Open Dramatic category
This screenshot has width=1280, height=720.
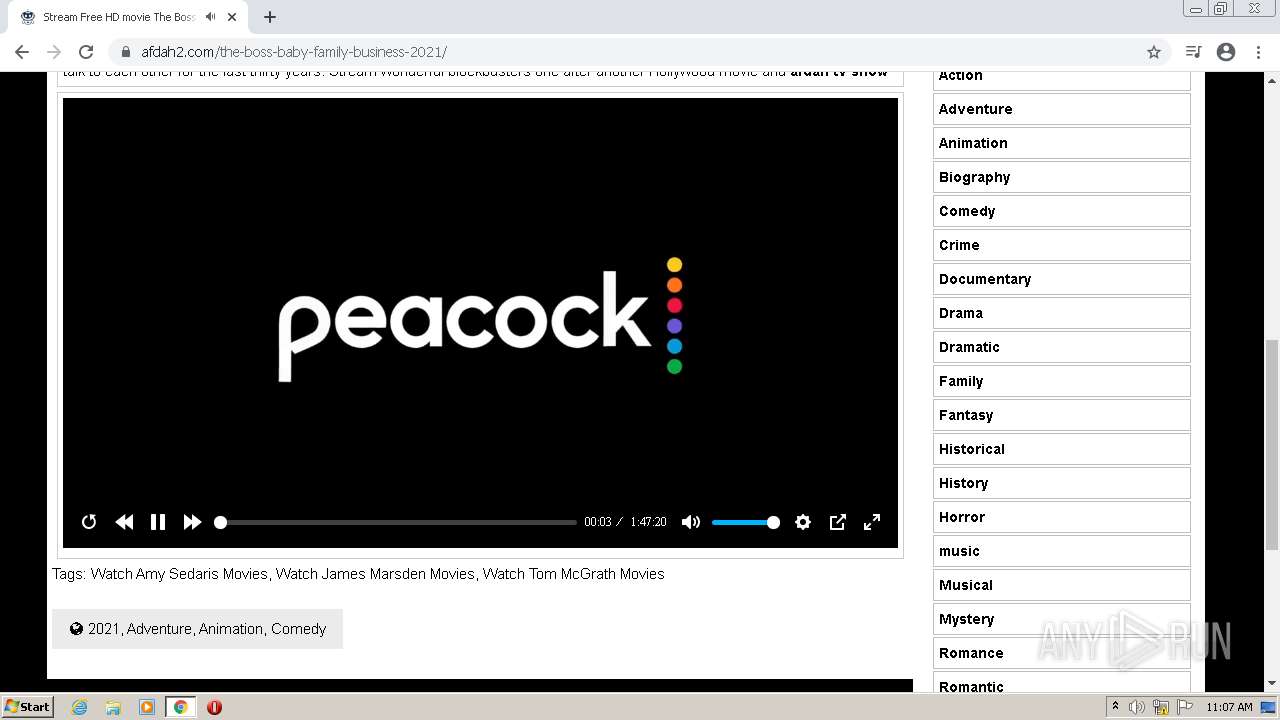(1061, 347)
